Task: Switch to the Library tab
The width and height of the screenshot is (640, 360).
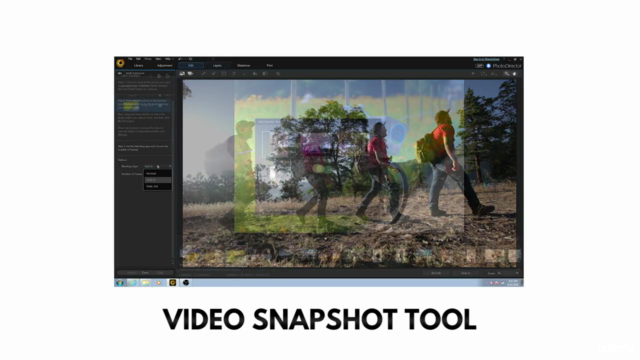Action: coord(139,66)
